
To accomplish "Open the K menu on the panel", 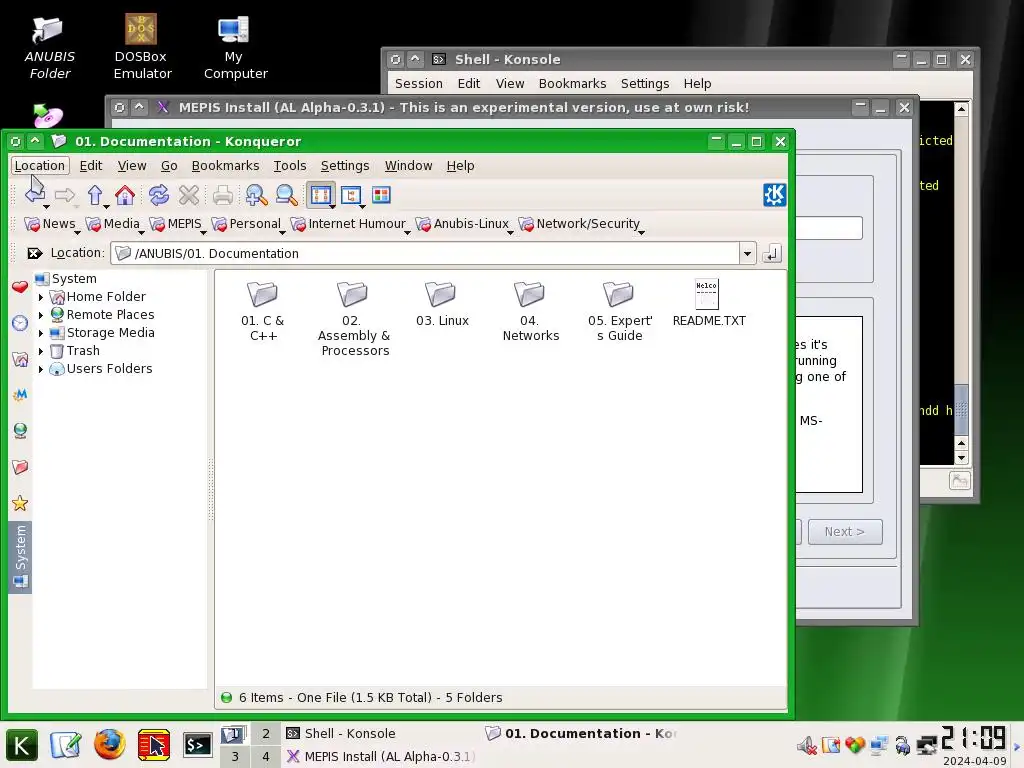I will (22, 745).
